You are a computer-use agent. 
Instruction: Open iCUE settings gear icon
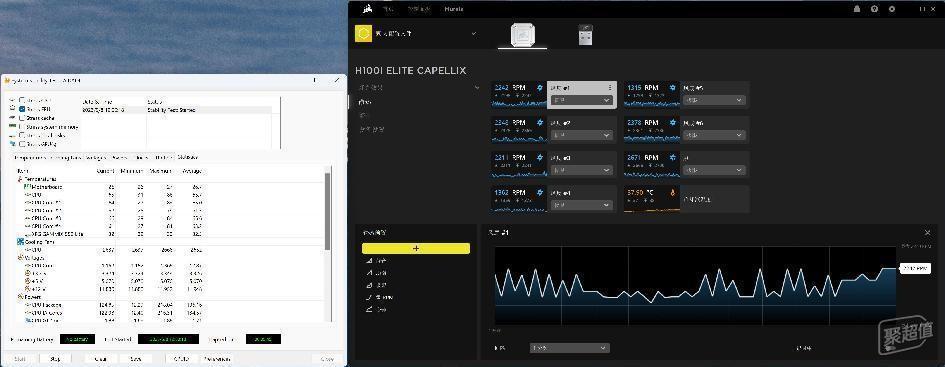(892, 9)
